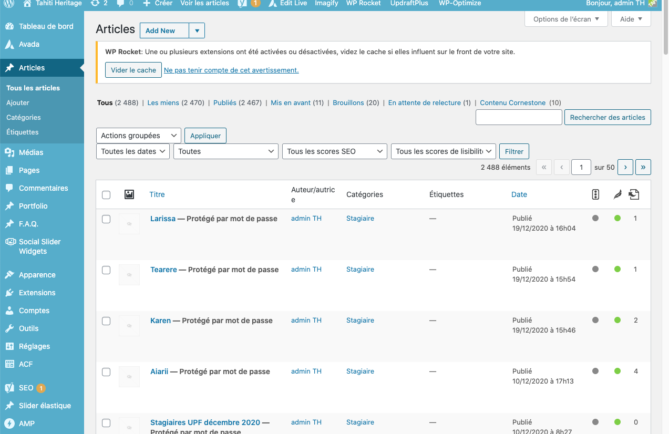Tick the checkbox for the Aiarii article
The width and height of the screenshot is (669, 434).
(106, 372)
